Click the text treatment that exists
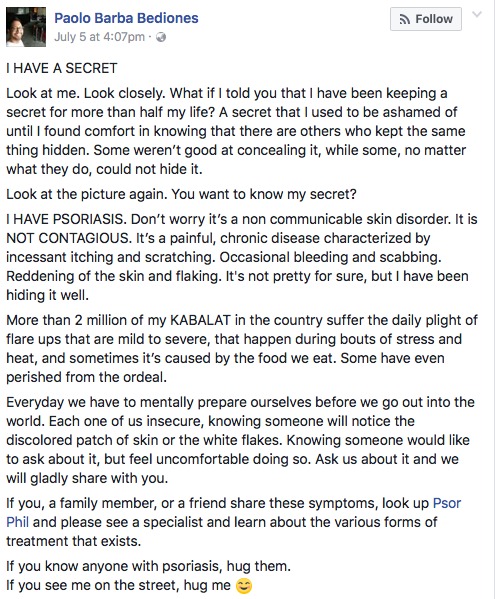This screenshot has width=495, height=599. [x=73, y=541]
